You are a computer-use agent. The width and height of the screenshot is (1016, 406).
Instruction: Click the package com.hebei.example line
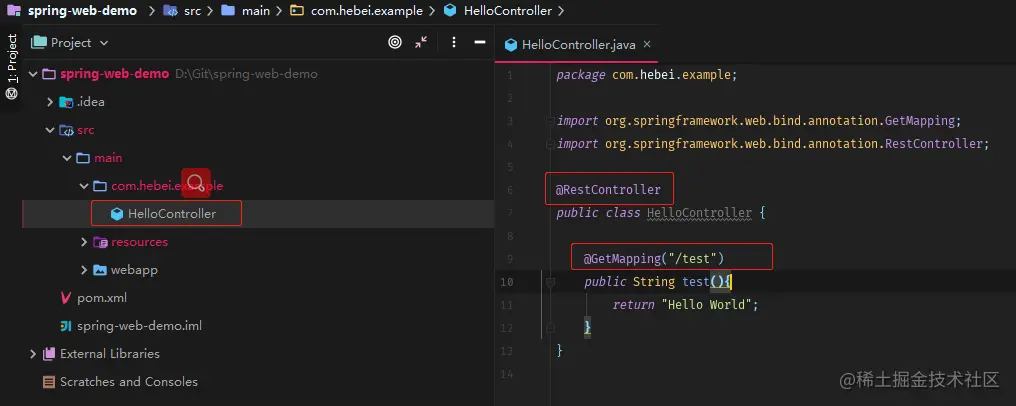647,74
